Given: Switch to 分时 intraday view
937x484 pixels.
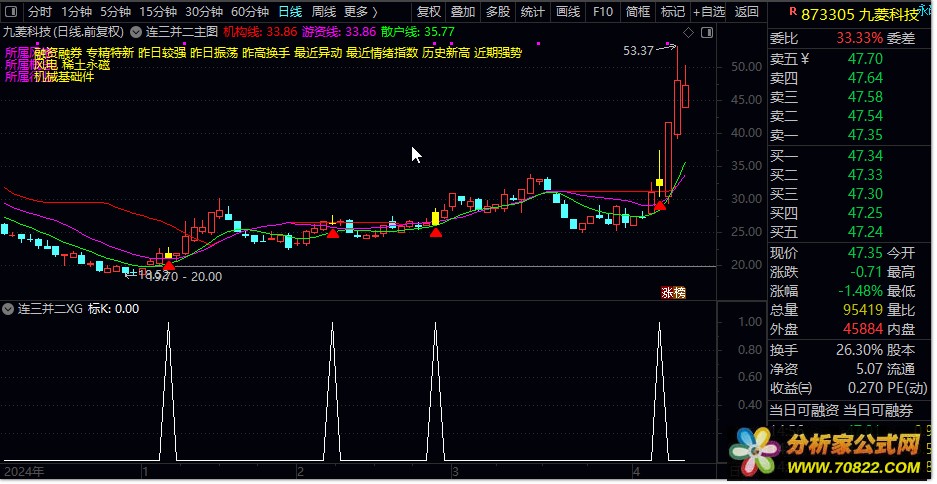Looking at the screenshot, I should click(x=40, y=11).
